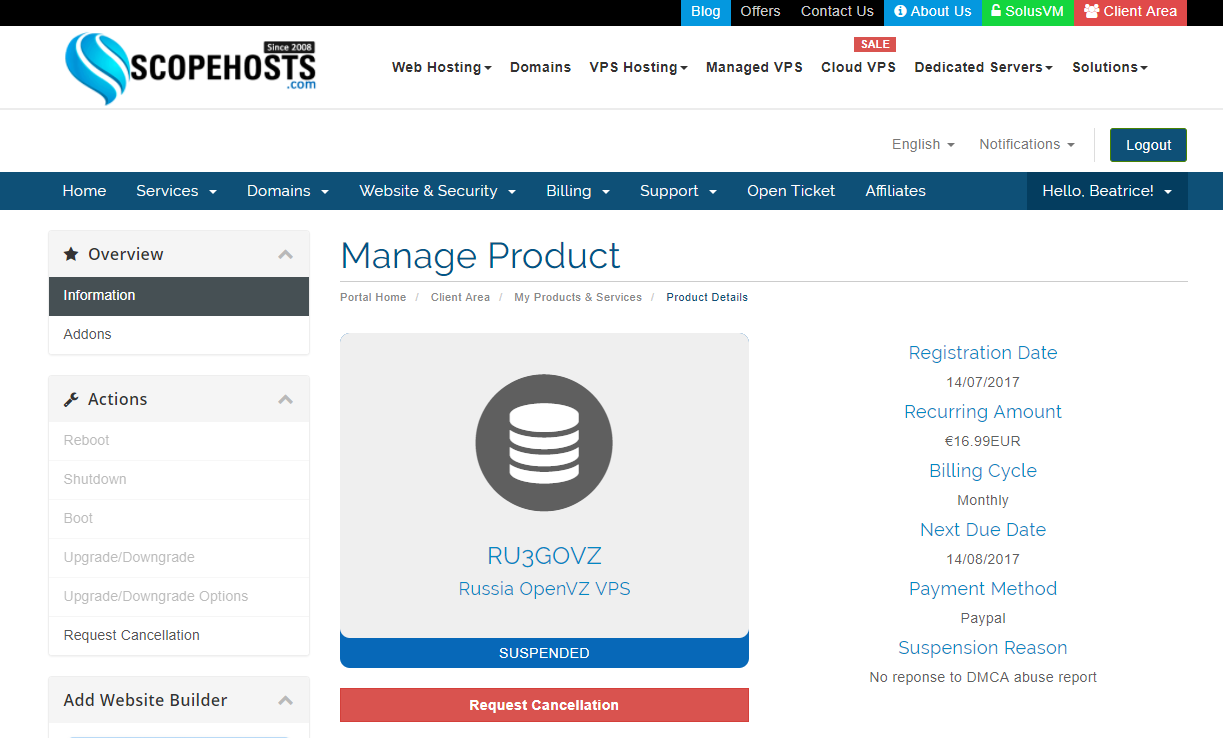Expand the Hello, Beatrice! account menu
The height and width of the screenshot is (738, 1223).
1106,191
